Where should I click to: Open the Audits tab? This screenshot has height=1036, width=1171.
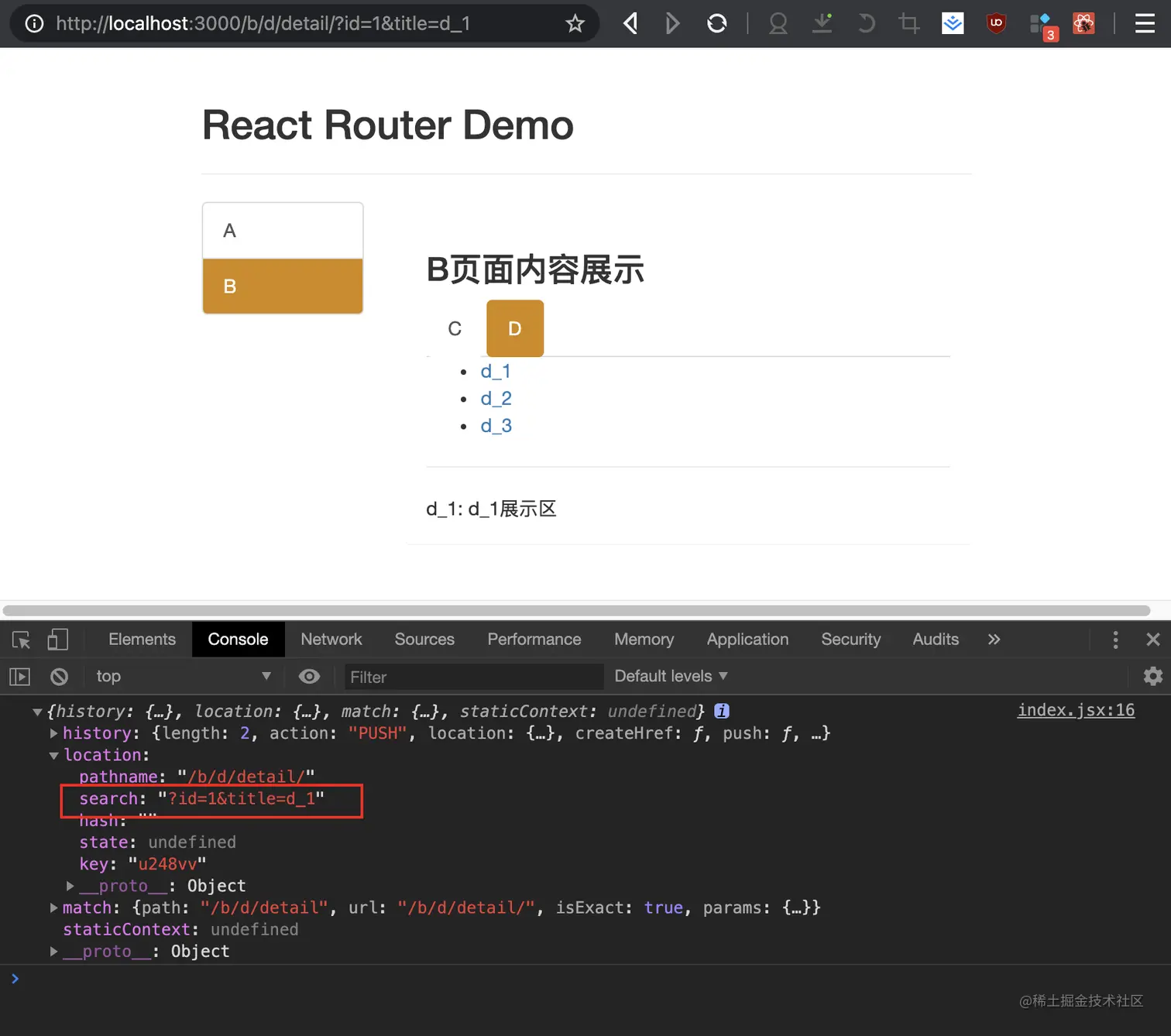tap(936, 640)
